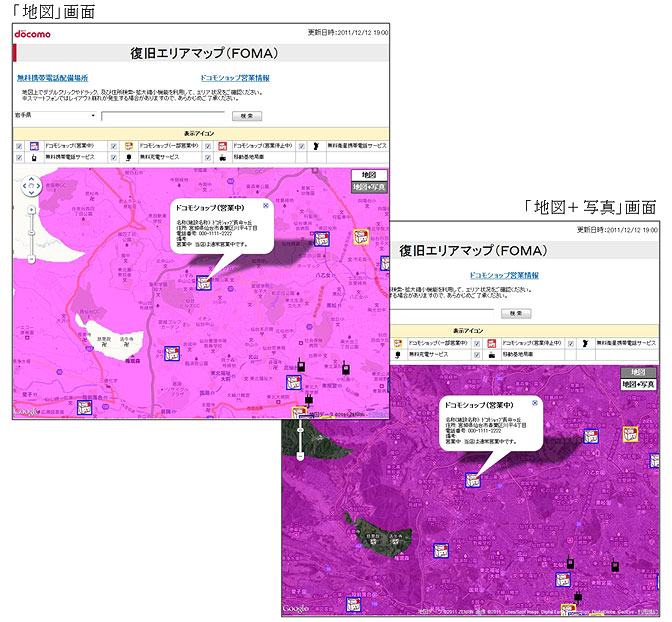Toggle ドコモショップ(営業停止中) checkbox in map screen
The height and width of the screenshot is (622, 672).
coord(208,146)
